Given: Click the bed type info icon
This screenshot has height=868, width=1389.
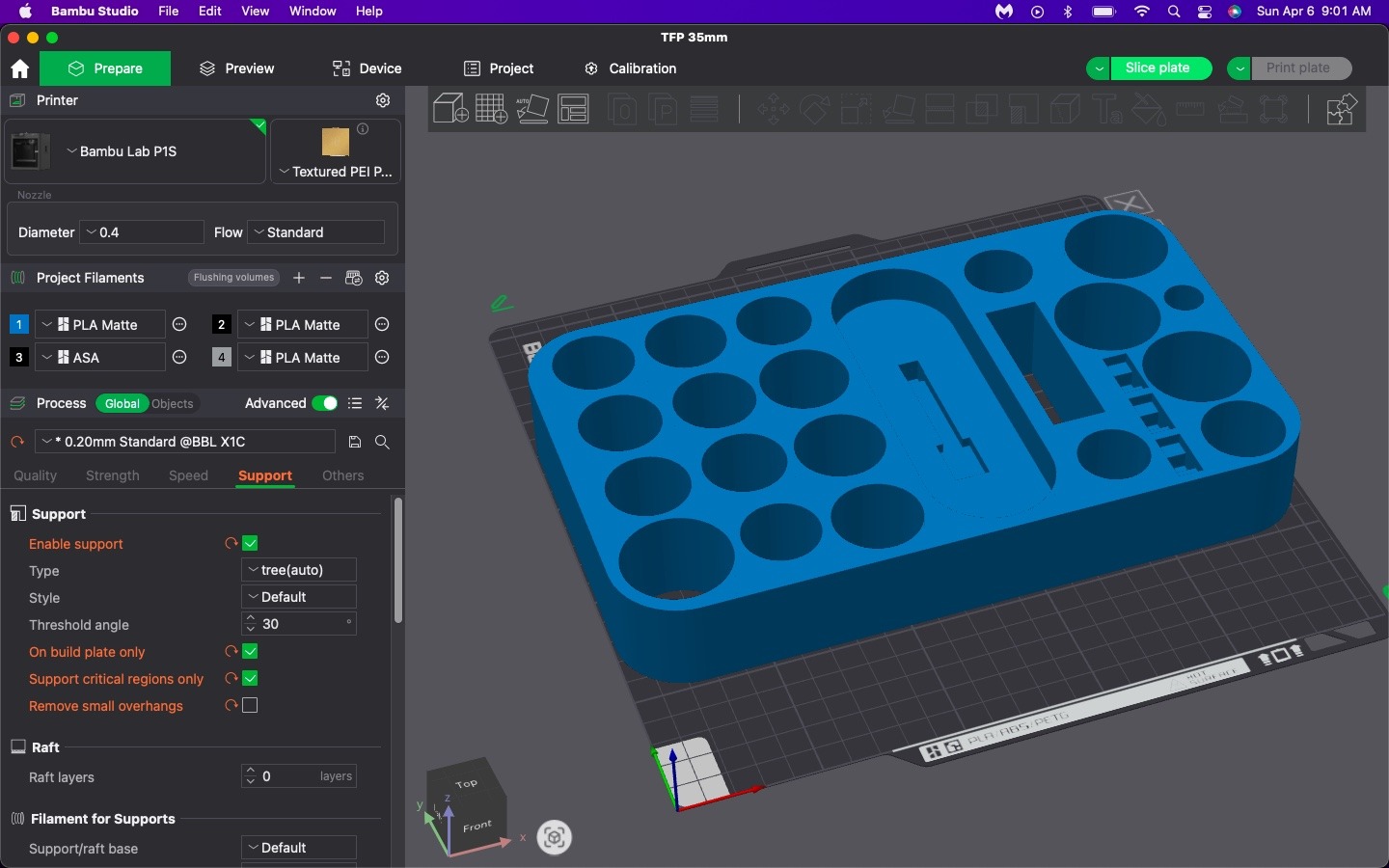Looking at the screenshot, I should point(363,129).
